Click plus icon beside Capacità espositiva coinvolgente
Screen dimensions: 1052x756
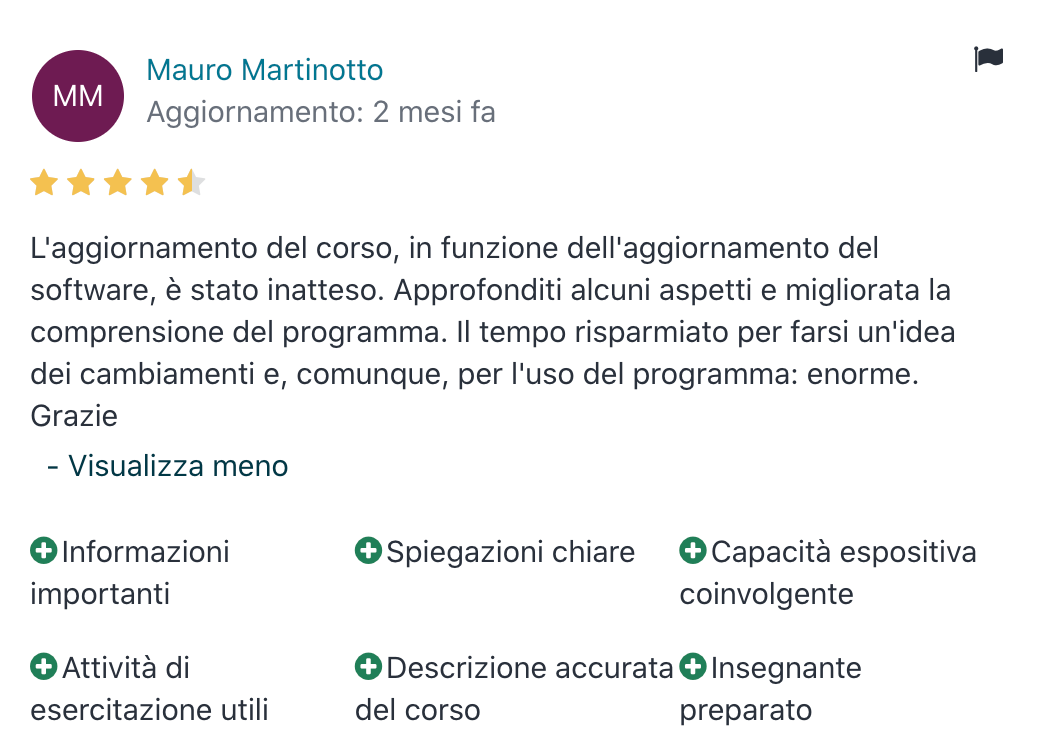[693, 551]
